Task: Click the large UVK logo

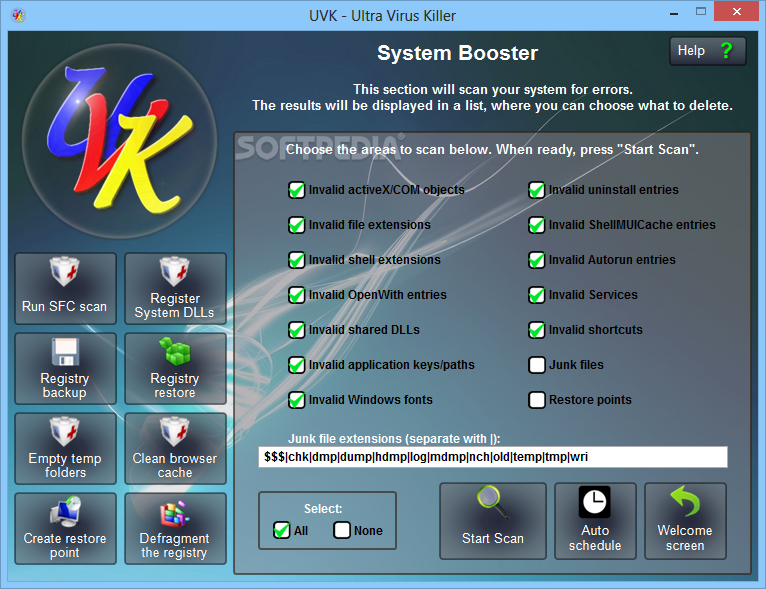Action: [x=120, y=141]
